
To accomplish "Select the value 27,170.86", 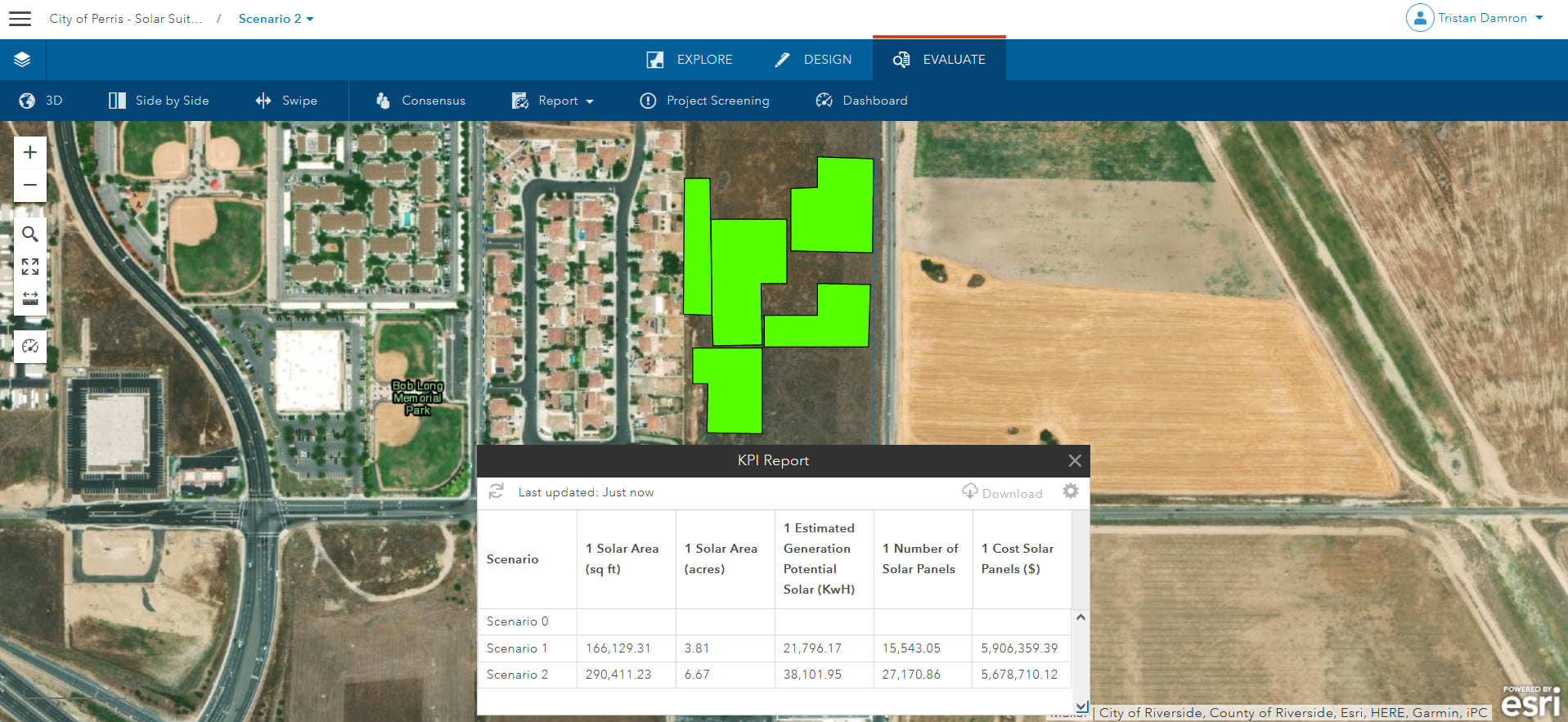I will click(x=911, y=675).
